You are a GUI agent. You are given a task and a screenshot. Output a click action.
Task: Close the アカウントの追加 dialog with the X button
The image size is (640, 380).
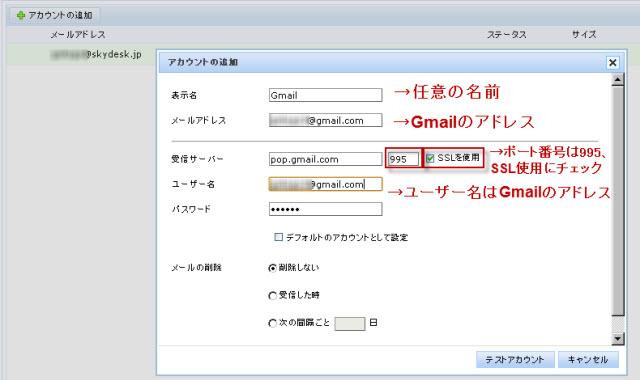(x=612, y=62)
